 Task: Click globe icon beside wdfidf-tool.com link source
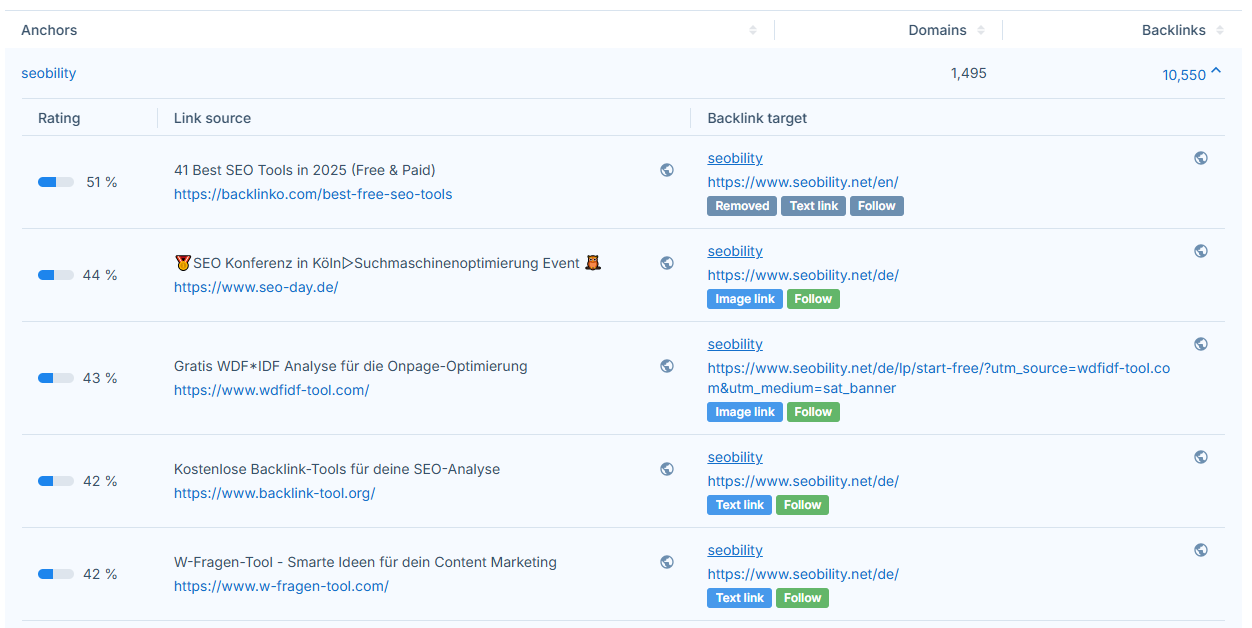pos(667,366)
